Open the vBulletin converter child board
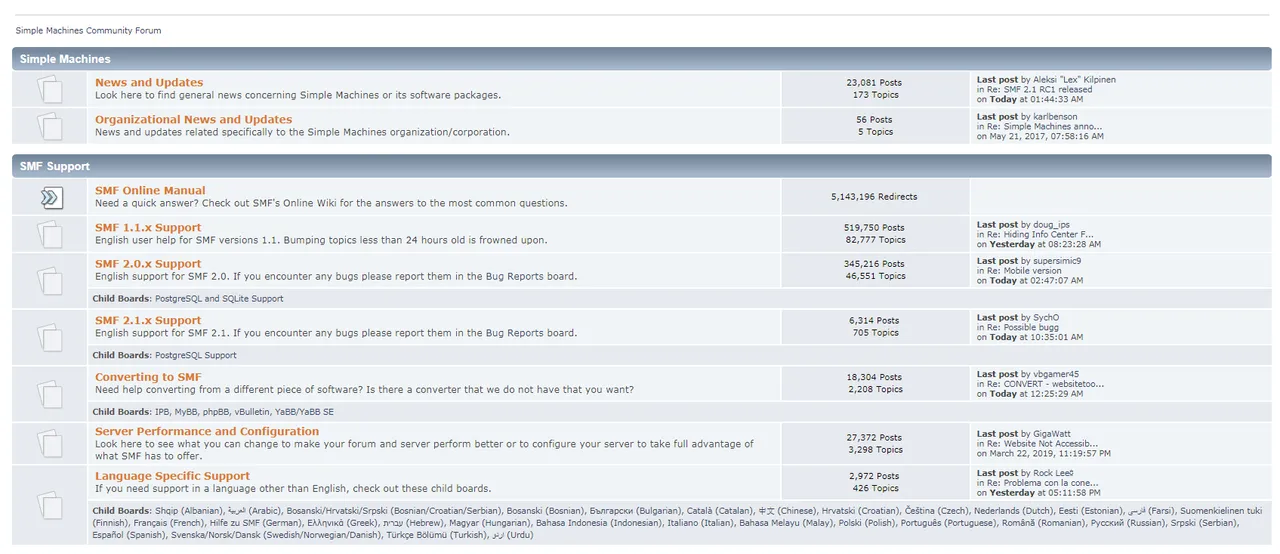The image size is (1280, 554). (252, 412)
